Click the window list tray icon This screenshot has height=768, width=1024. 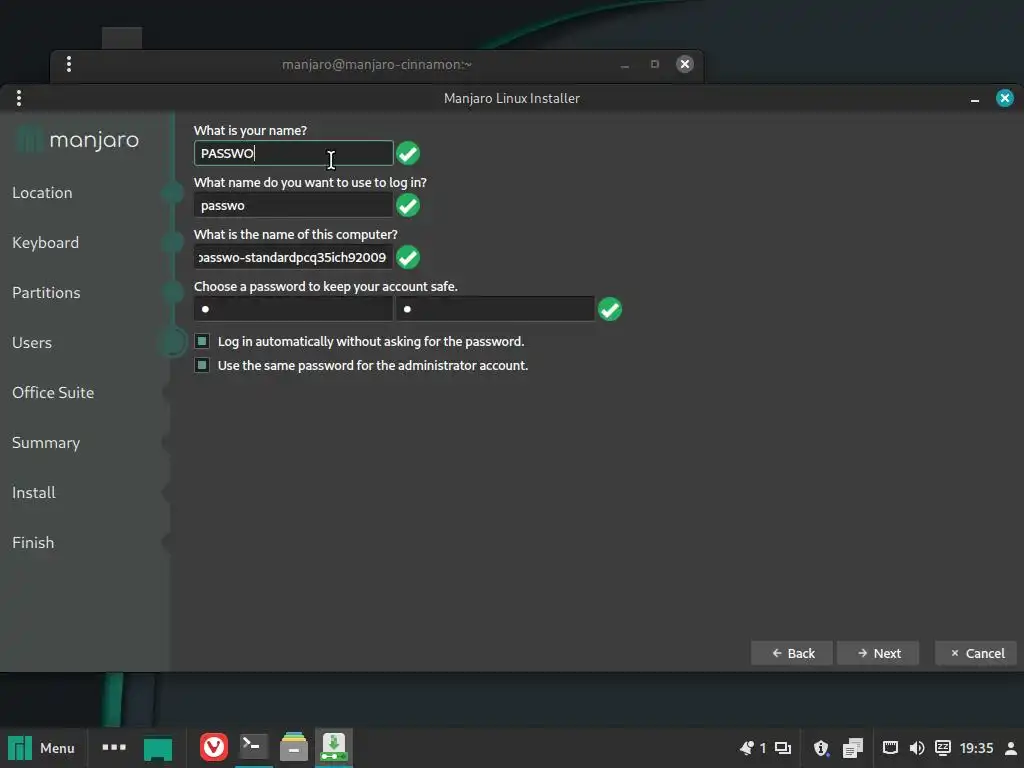(x=782, y=748)
